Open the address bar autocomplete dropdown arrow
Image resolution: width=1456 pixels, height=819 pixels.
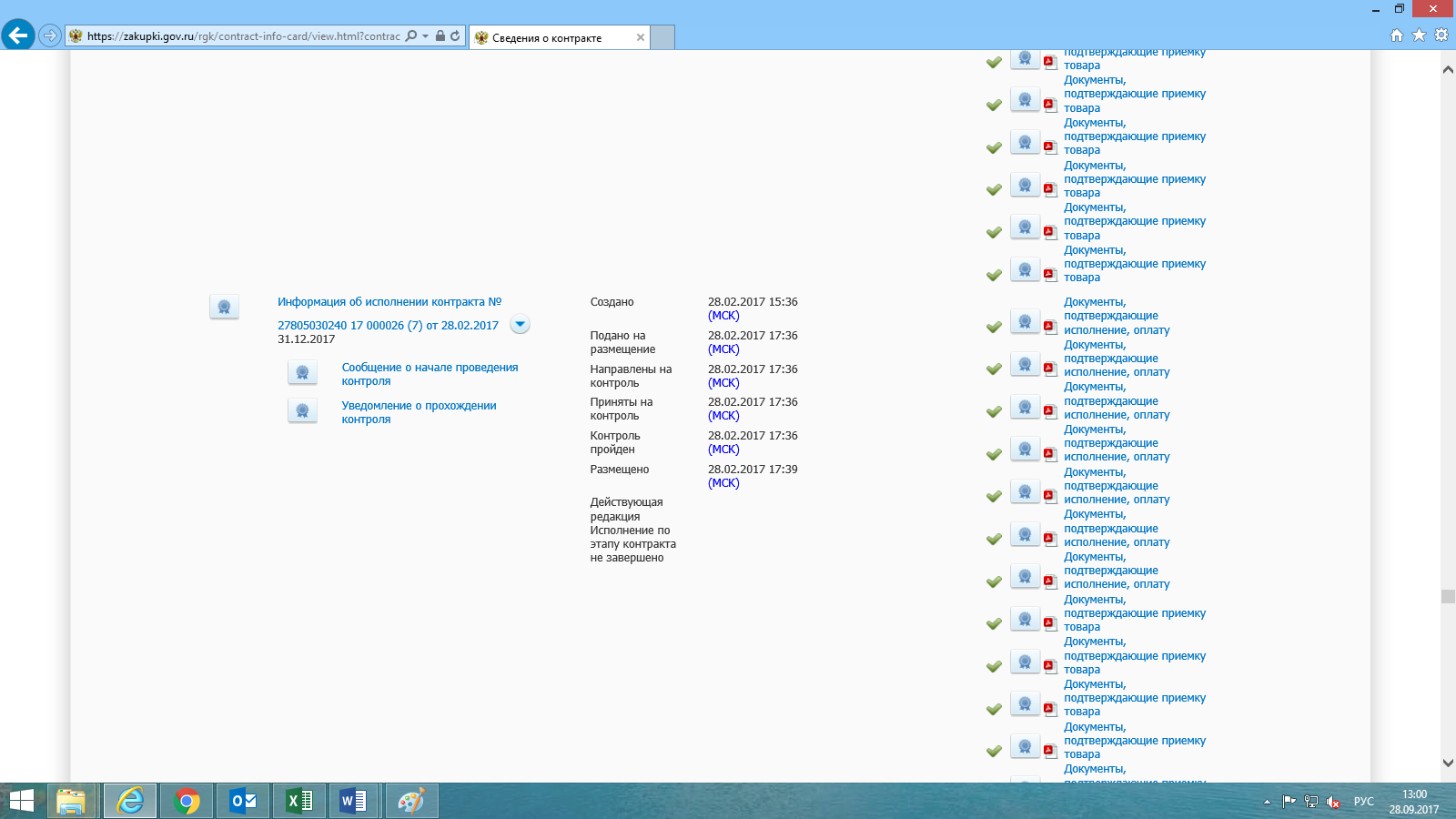tap(425, 36)
